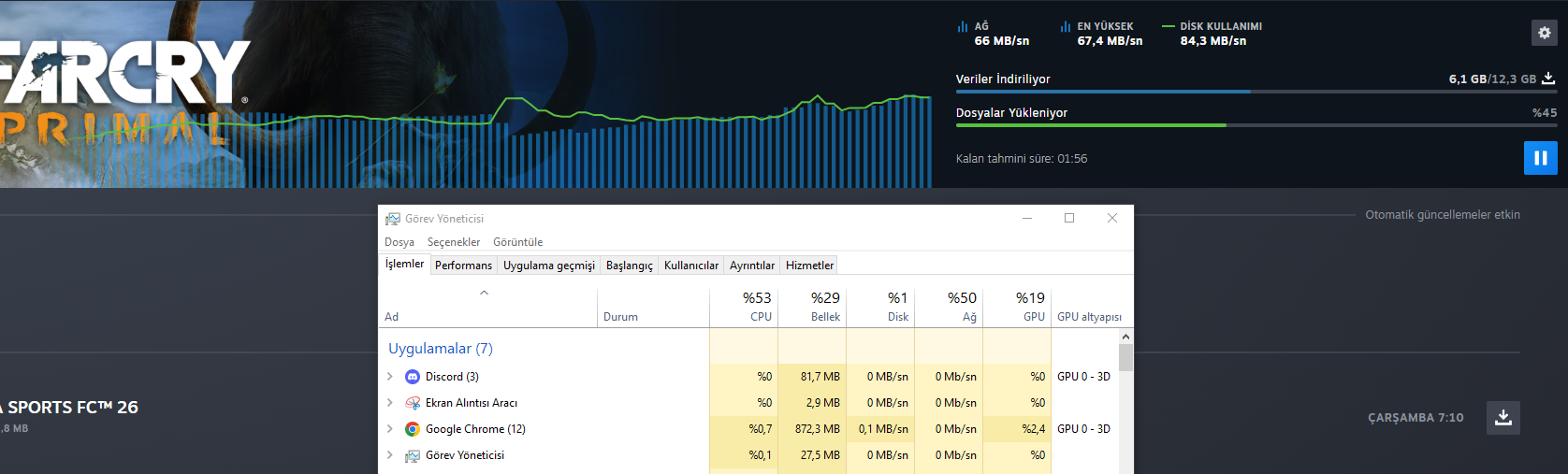Click the Task Manager title bar icon
The image size is (1568, 474).
393,218
